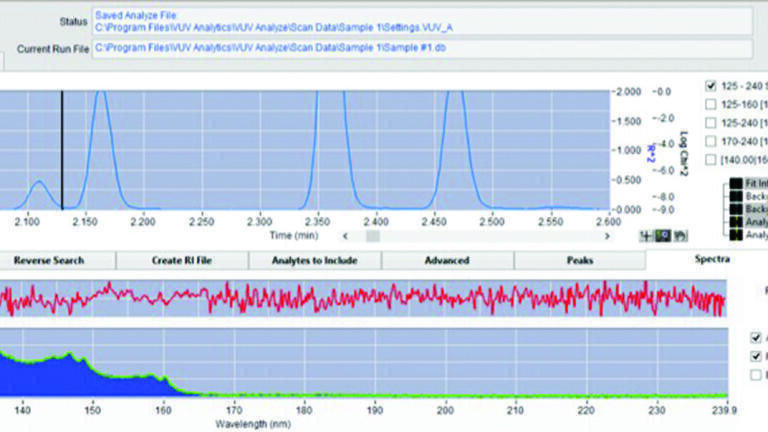Open the Reverse Search tab

click(49, 261)
